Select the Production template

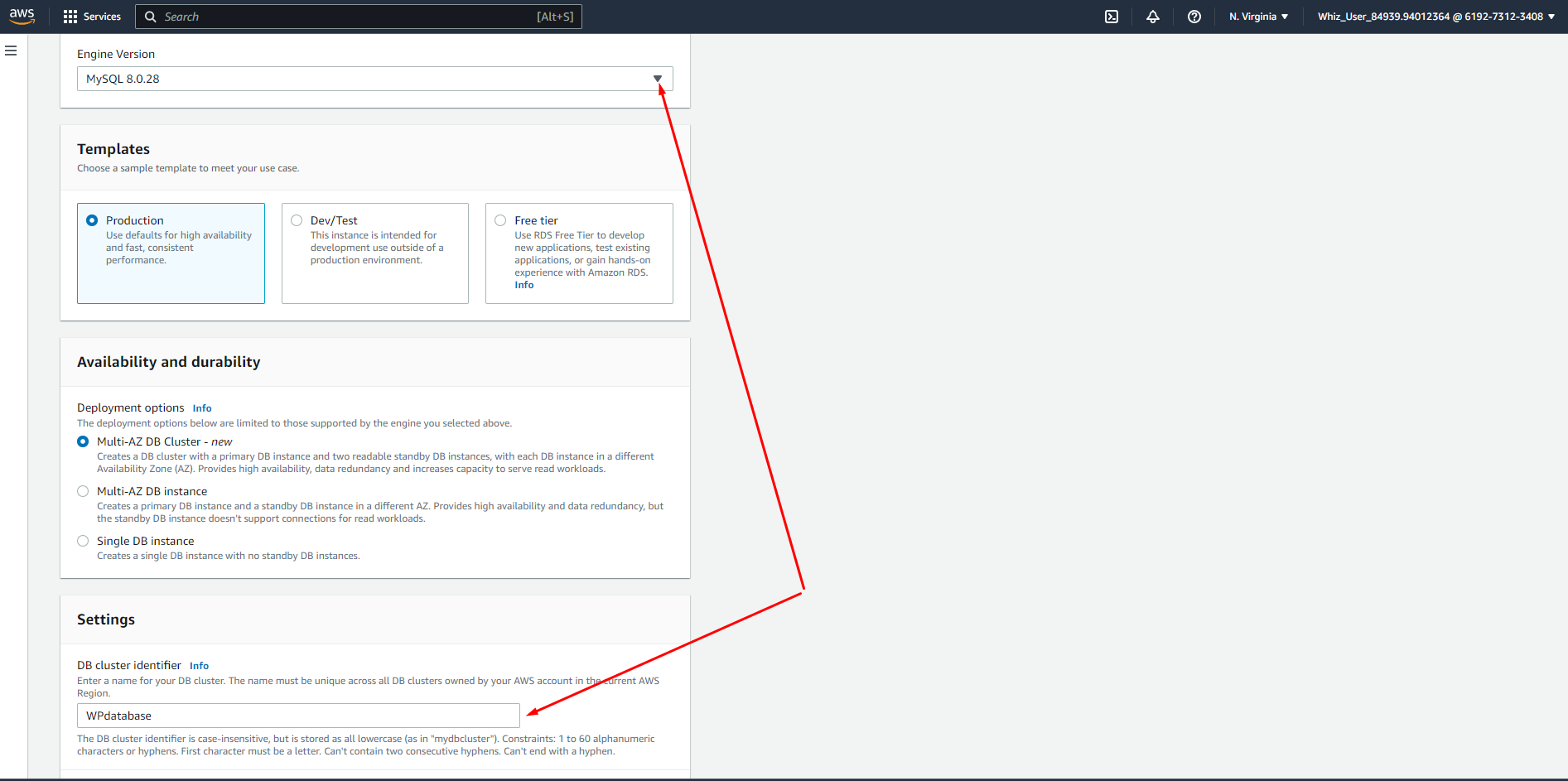tap(171, 253)
